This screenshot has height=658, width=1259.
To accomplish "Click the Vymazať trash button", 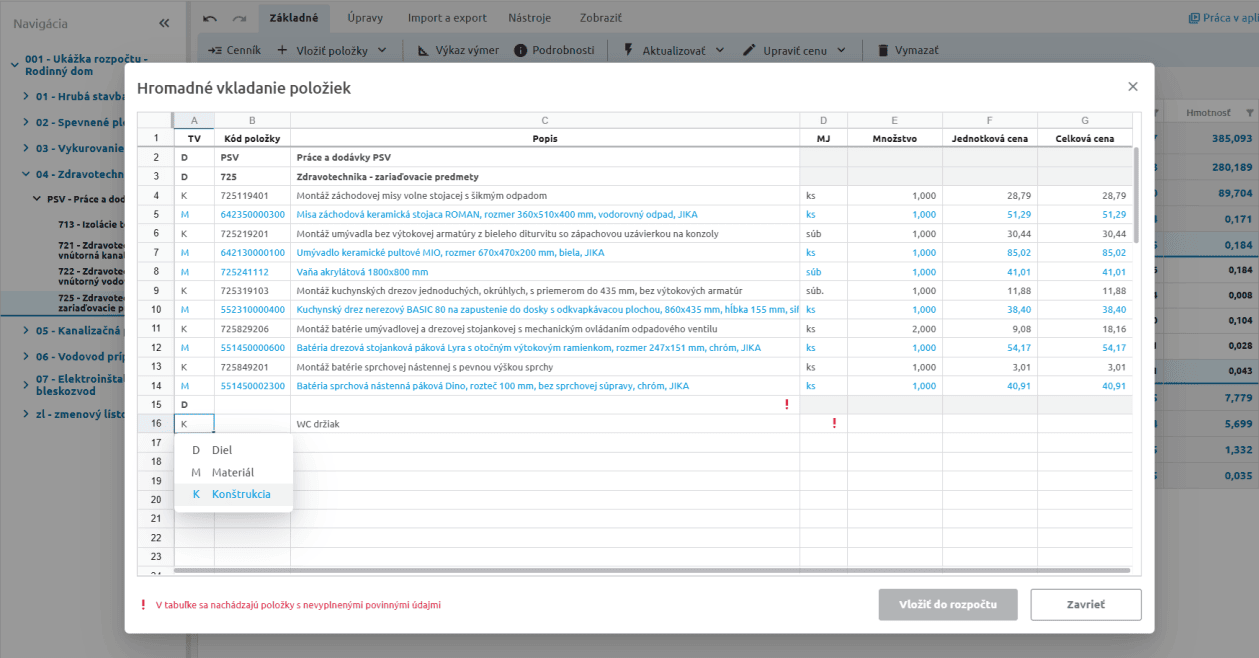I will click(x=907, y=50).
